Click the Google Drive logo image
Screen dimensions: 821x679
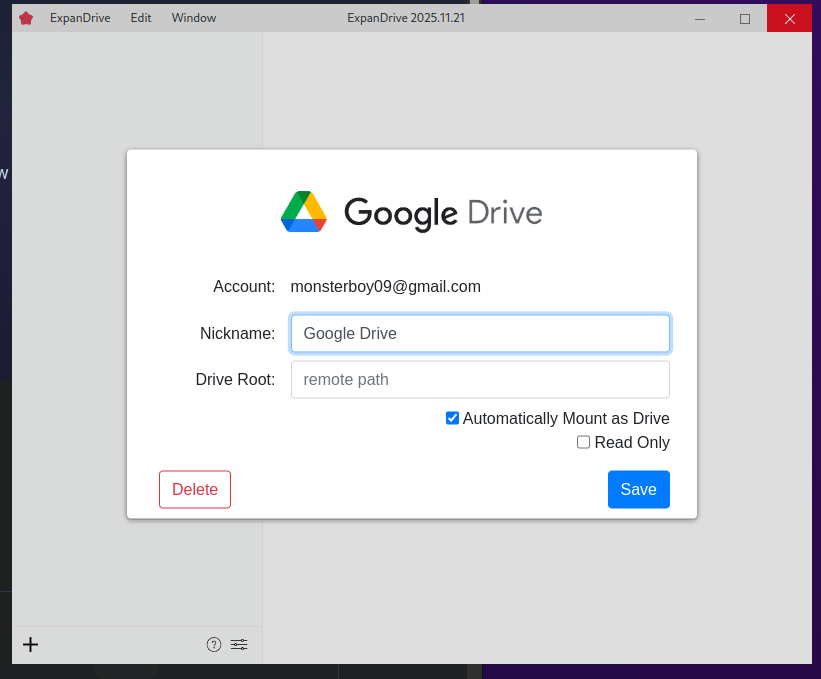(x=412, y=212)
